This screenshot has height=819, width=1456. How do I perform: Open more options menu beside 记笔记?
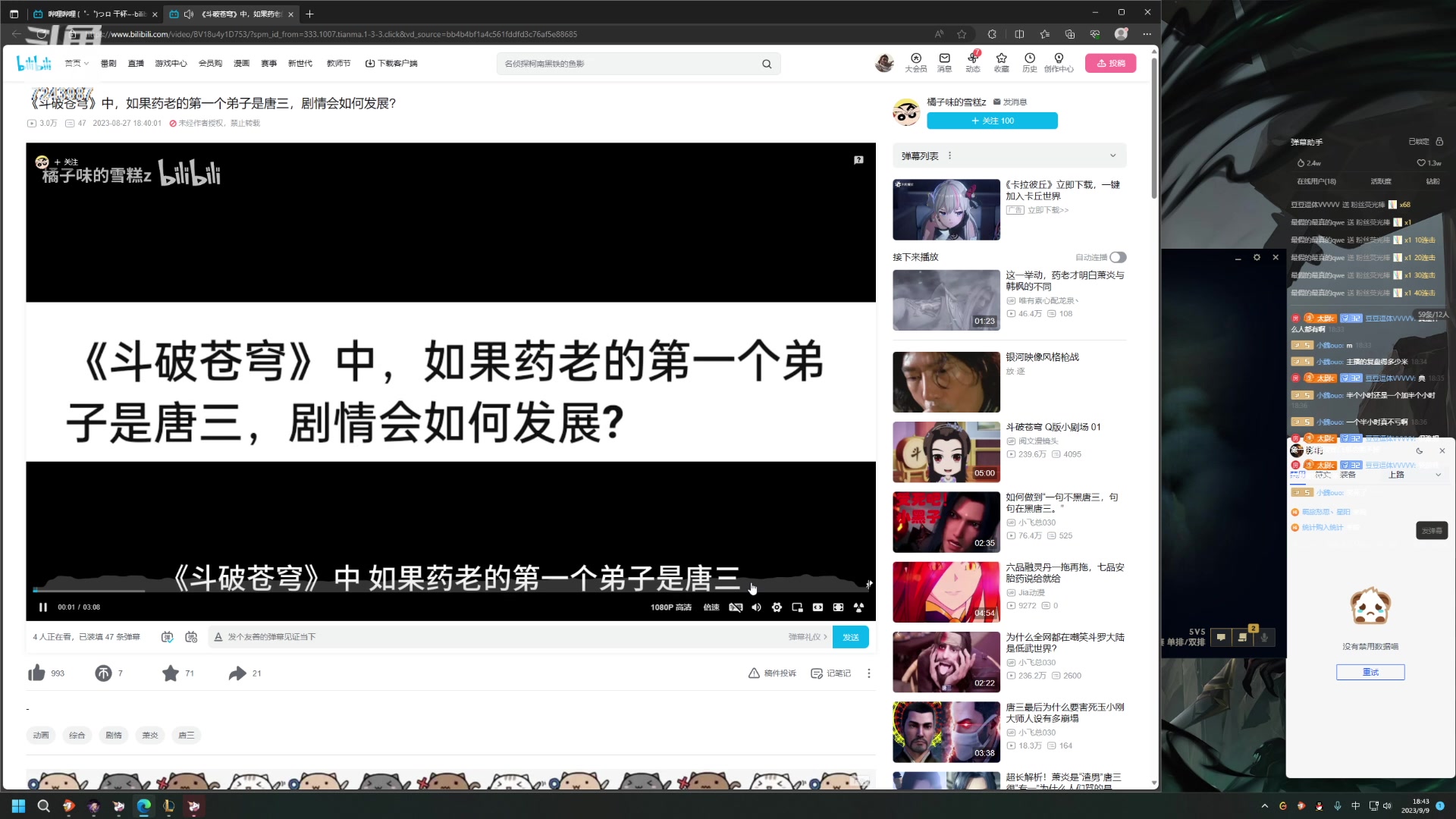click(869, 673)
